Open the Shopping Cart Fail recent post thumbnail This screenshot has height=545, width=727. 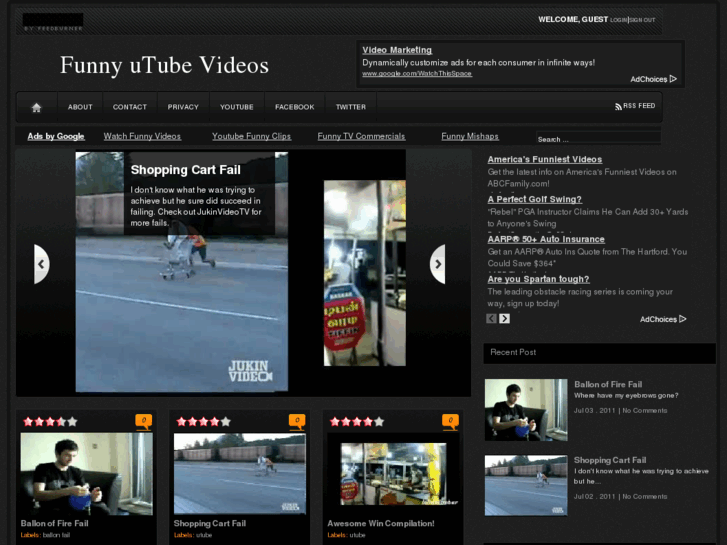pyautogui.click(x=526, y=485)
